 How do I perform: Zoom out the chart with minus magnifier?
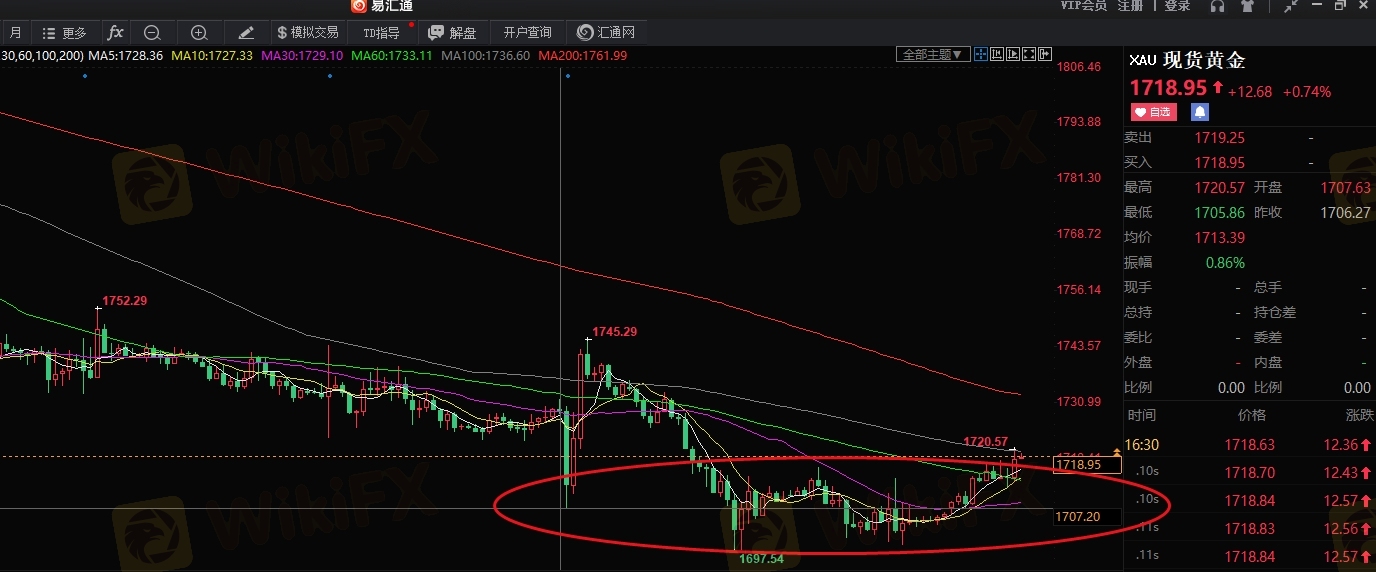click(152, 32)
